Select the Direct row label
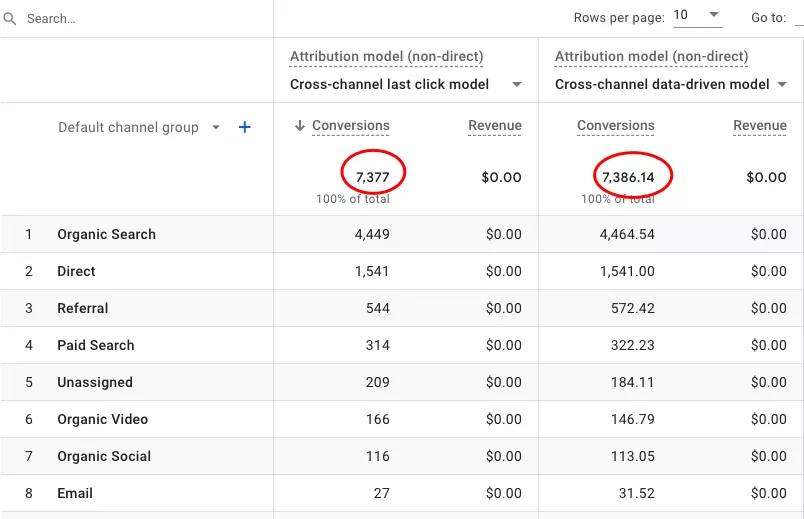Screen dimensions: 804x519 click(76, 271)
